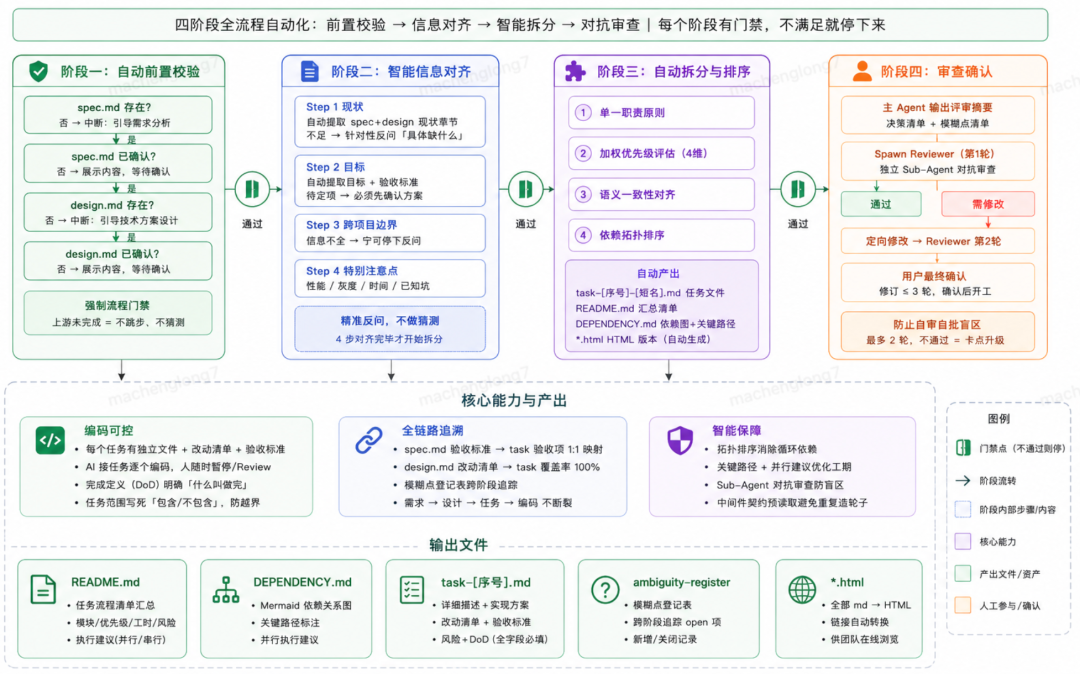Image resolution: width=1080 pixels, height=674 pixels.
Task: Click the '执行建议(并行/串行)' bullet
Action: click(x=121, y=640)
